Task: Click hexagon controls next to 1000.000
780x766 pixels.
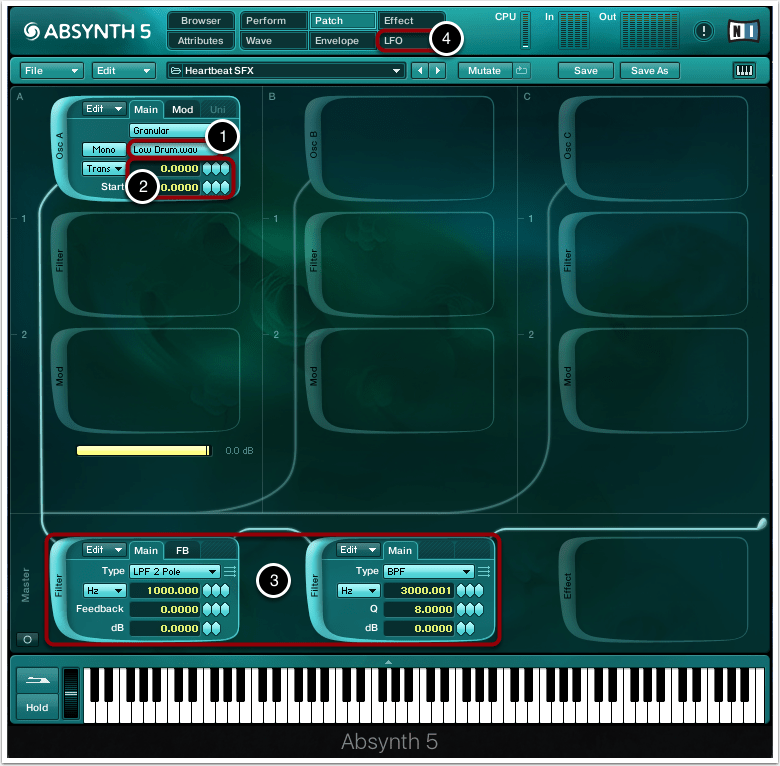Action: tap(216, 590)
